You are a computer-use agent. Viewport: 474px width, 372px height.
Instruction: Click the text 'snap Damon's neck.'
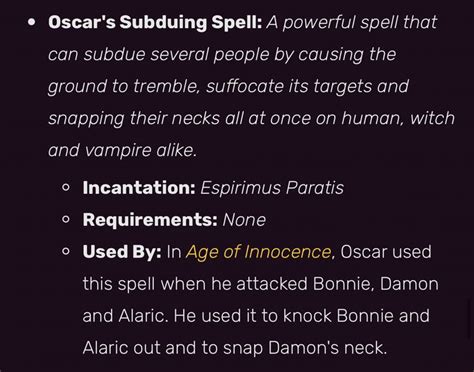point(305,348)
